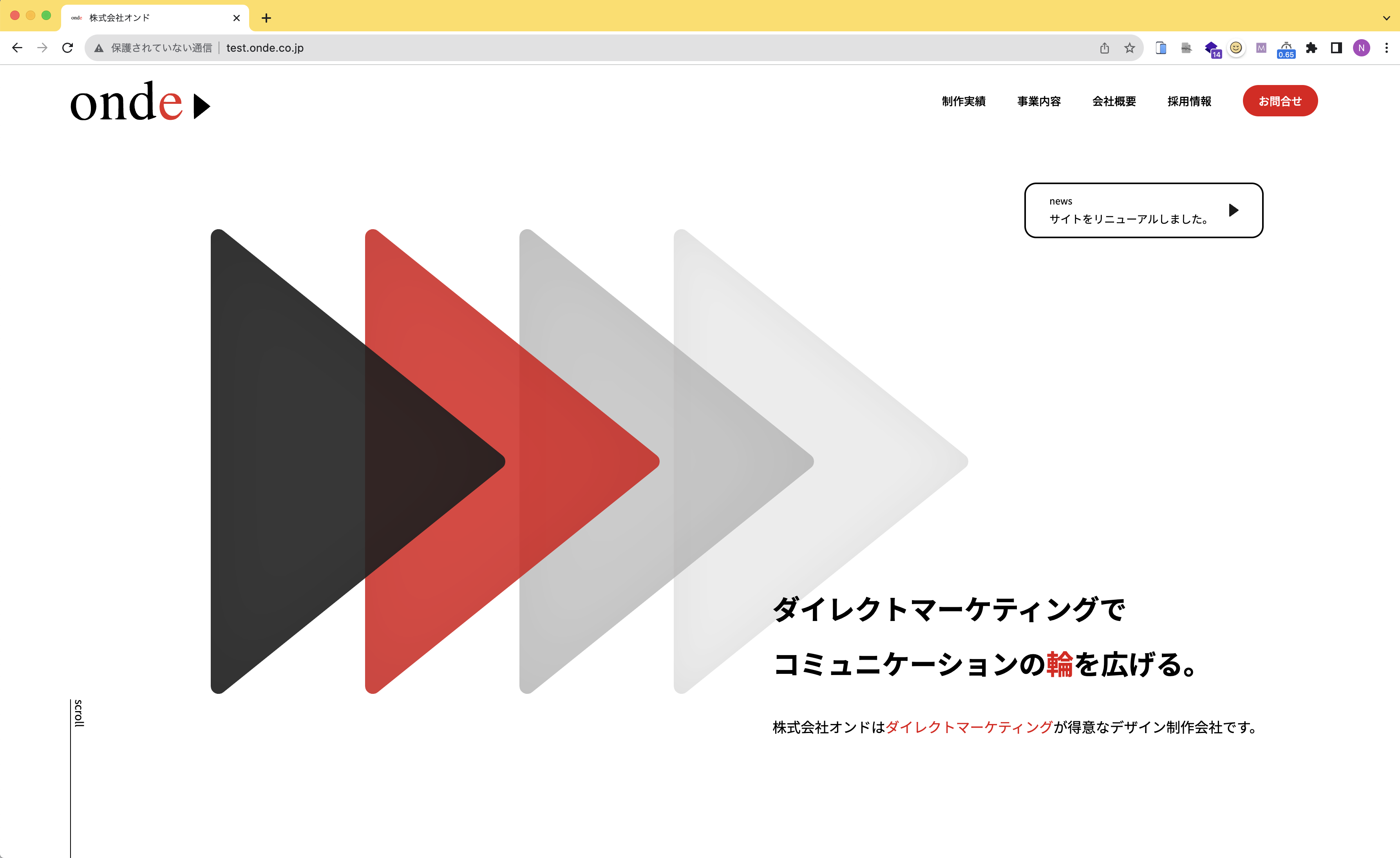Open the 事業内容 navigation item
Image resolution: width=1400 pixels, height=858 pixels.
pyautogui.click(x=1038, y=101)
